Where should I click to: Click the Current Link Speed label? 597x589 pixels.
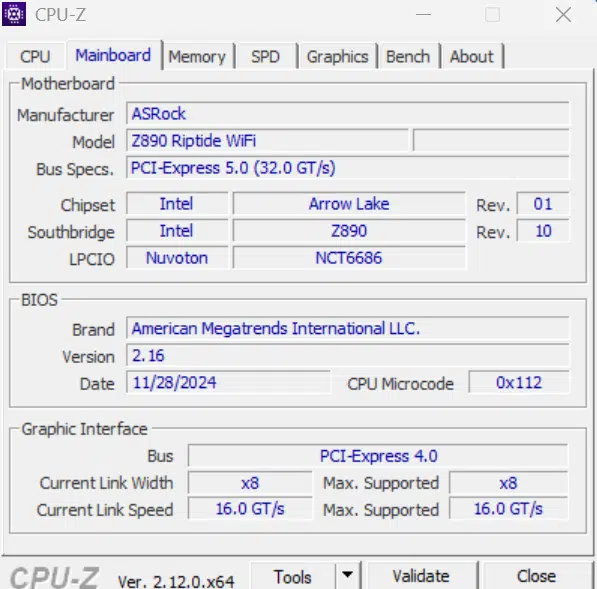pyautogui.click(x=105, y=510)
